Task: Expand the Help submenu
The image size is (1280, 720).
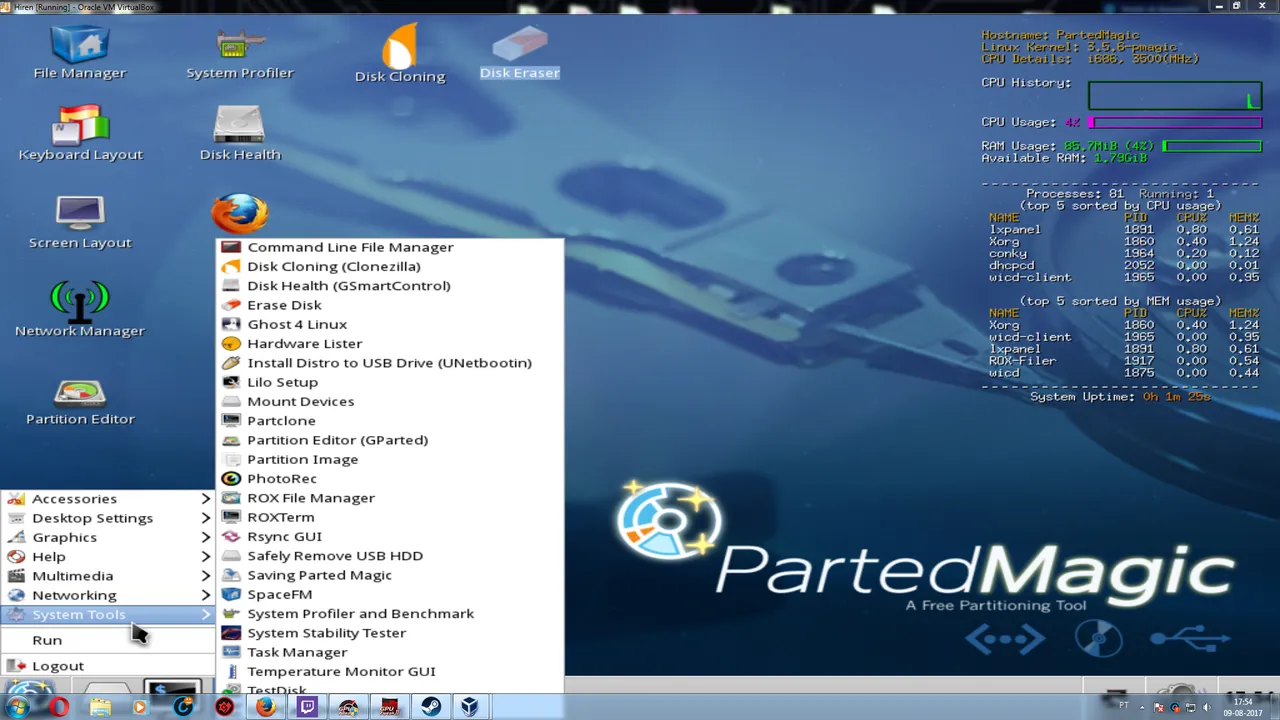Action: tap(108, 557)
